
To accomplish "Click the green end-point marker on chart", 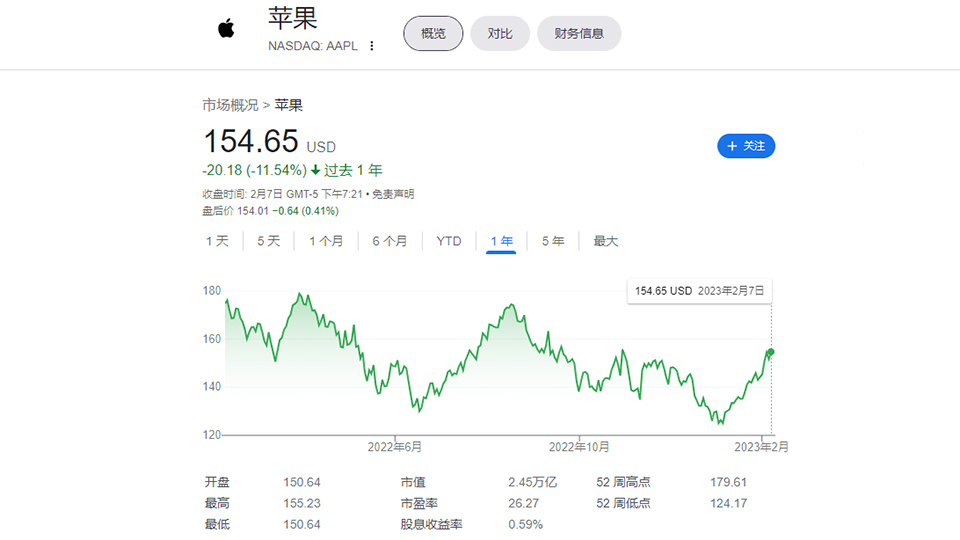I will (771, 352).
